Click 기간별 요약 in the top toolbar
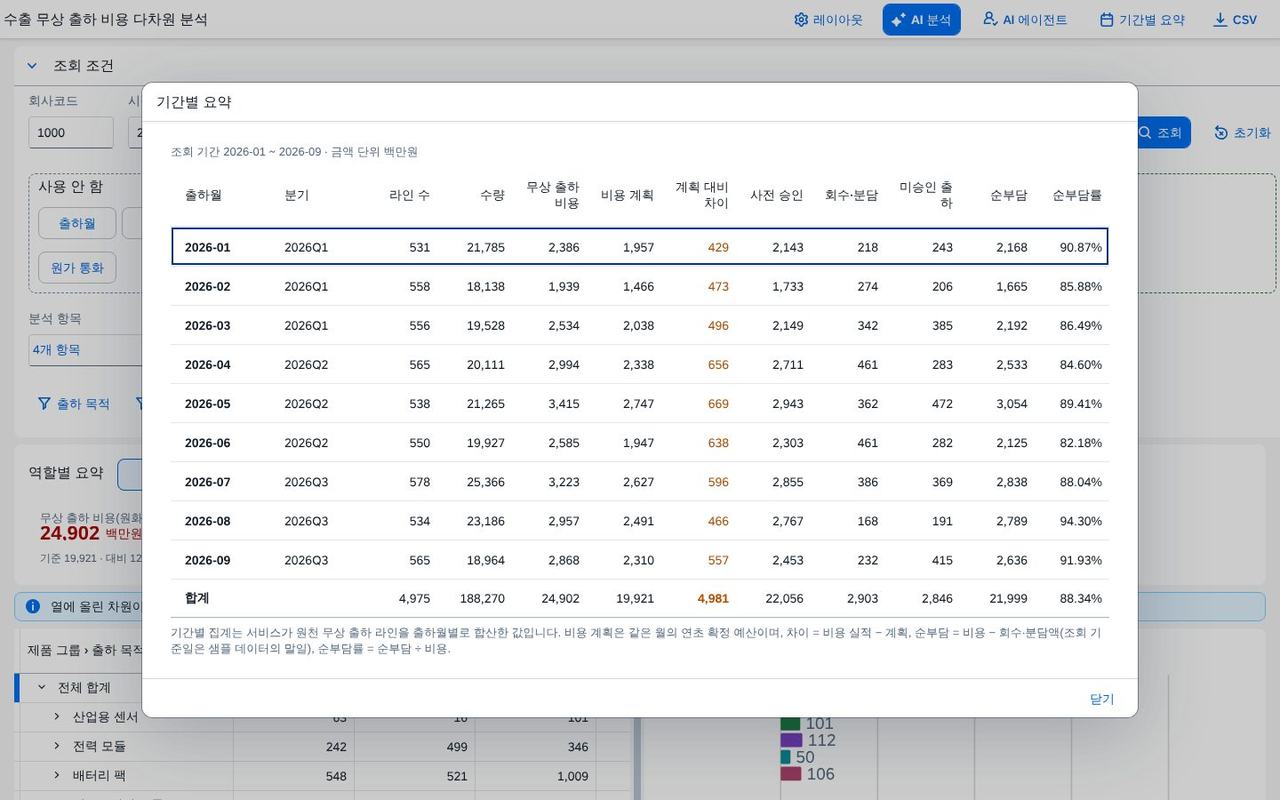The image size is (1280, 800). [1142, 20]
